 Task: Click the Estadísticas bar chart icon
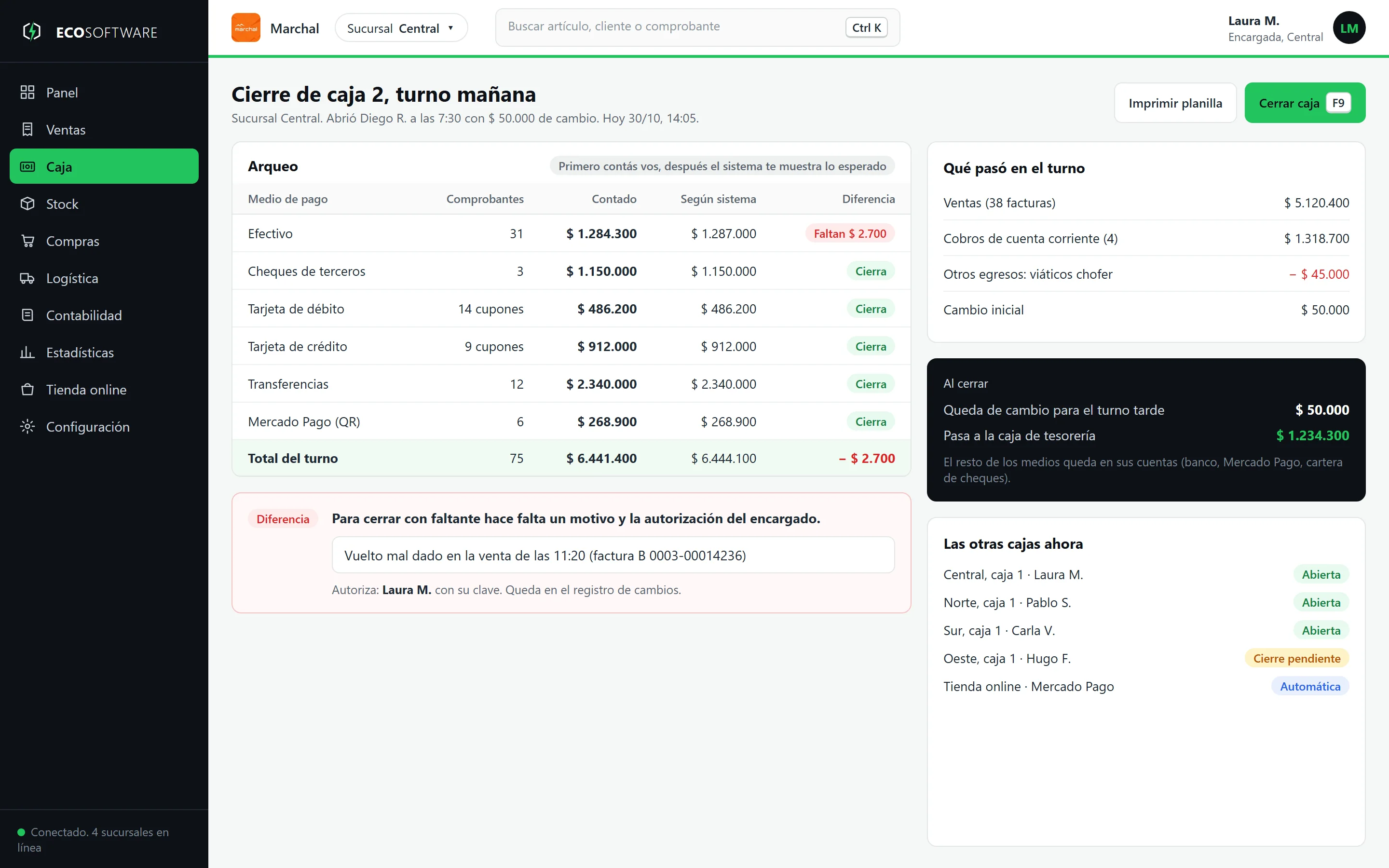tap(27, 353)
